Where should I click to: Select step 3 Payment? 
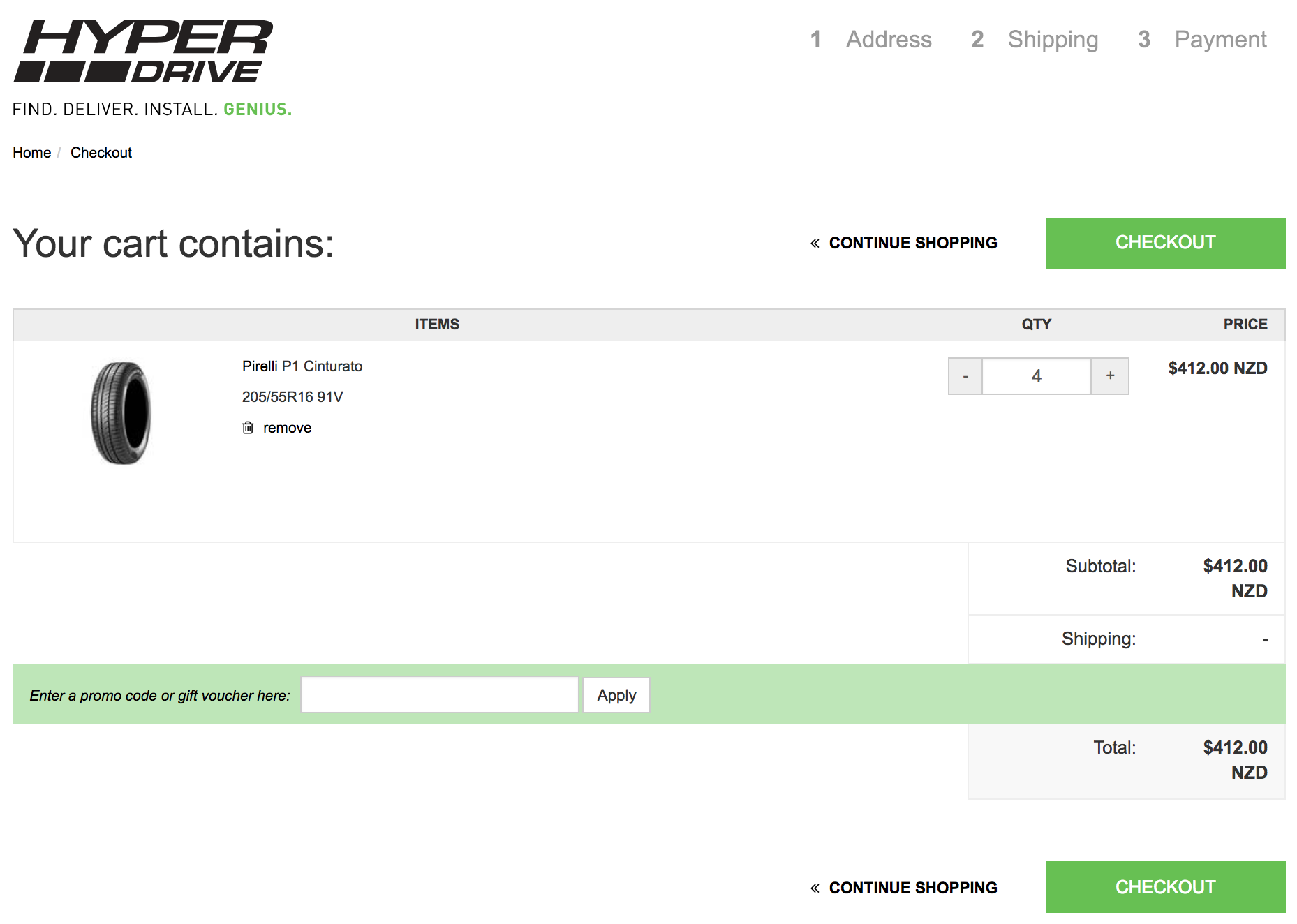[1202, 40]
